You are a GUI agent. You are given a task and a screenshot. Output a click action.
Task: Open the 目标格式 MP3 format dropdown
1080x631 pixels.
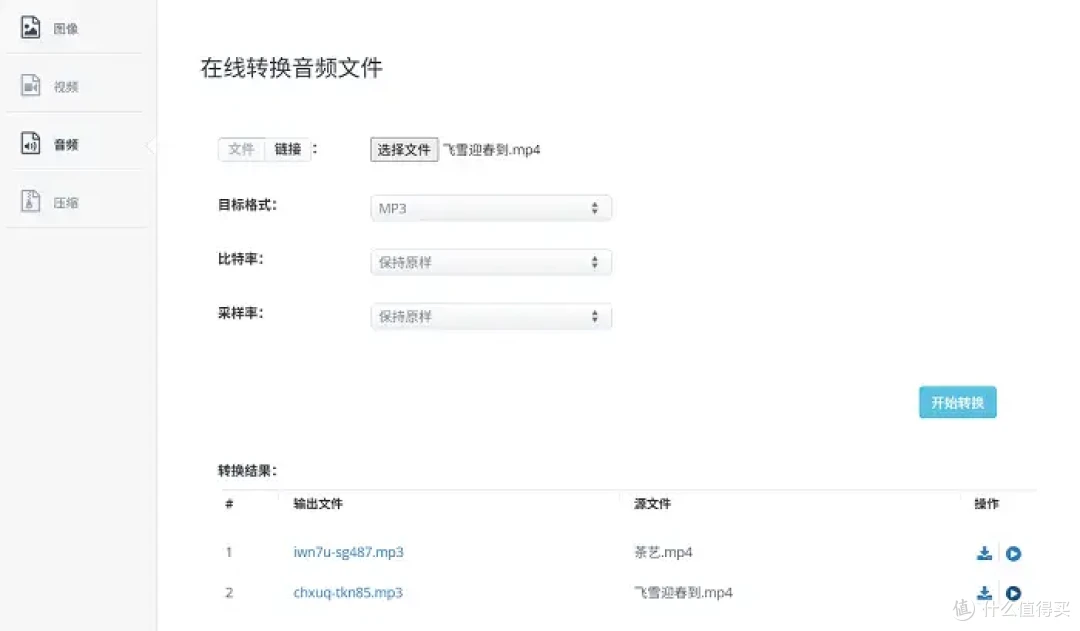tap(490, 208)
